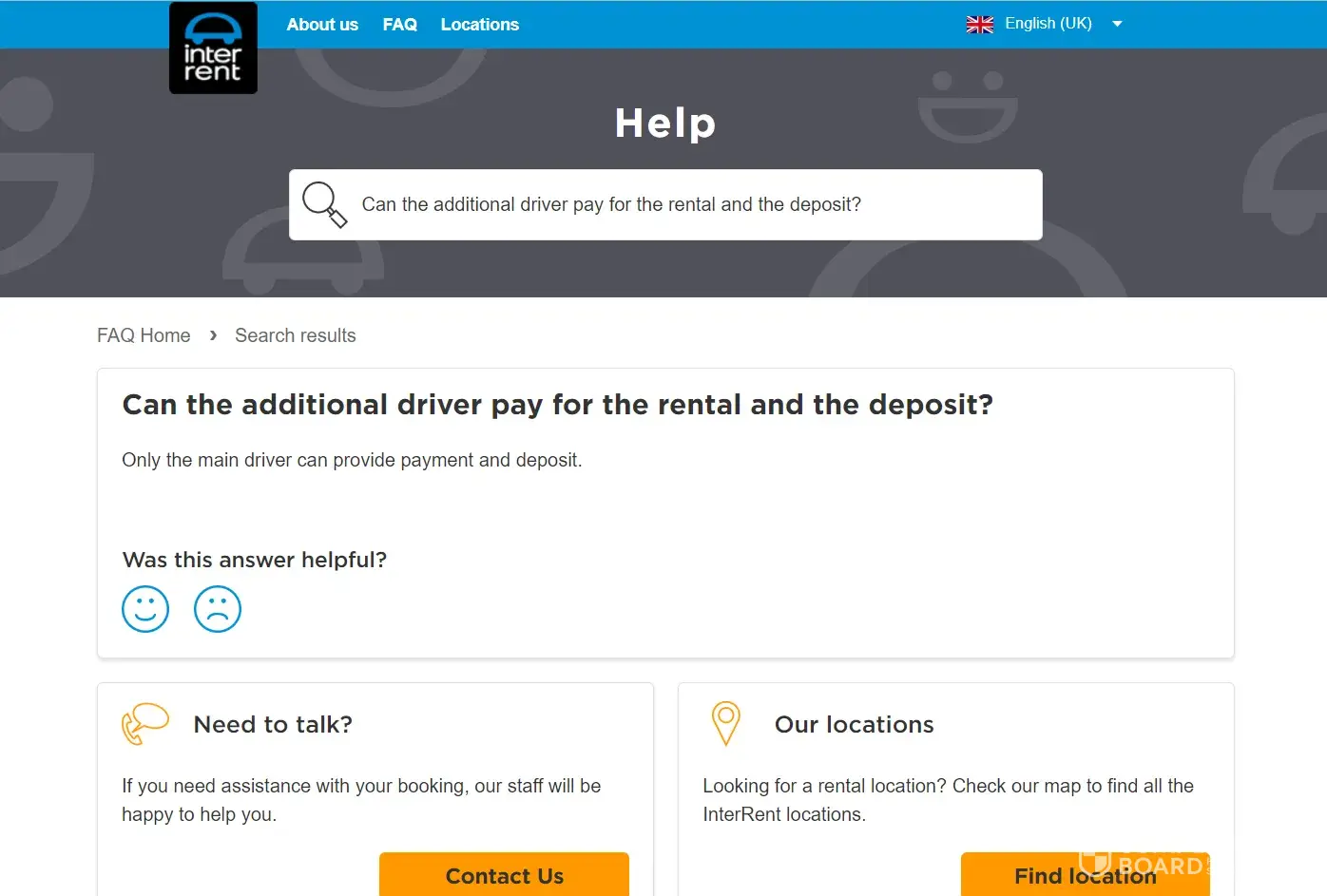Go back to FAQ Home breadcrumb
Screen dimensions: 1327x896
tap(144, 335)
